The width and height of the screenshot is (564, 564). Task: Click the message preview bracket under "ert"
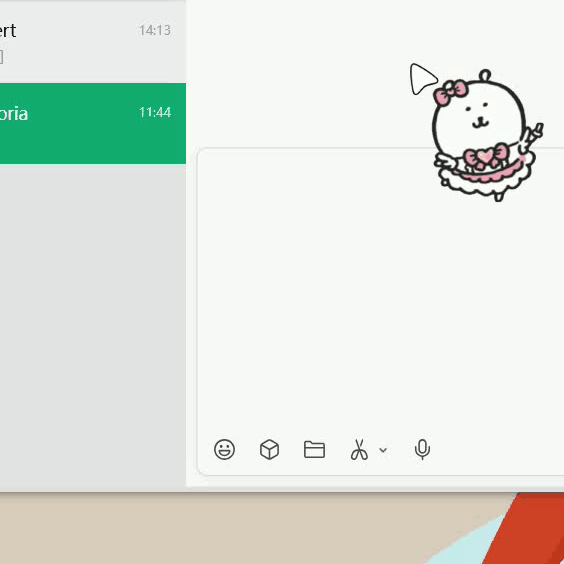(1, 57)
